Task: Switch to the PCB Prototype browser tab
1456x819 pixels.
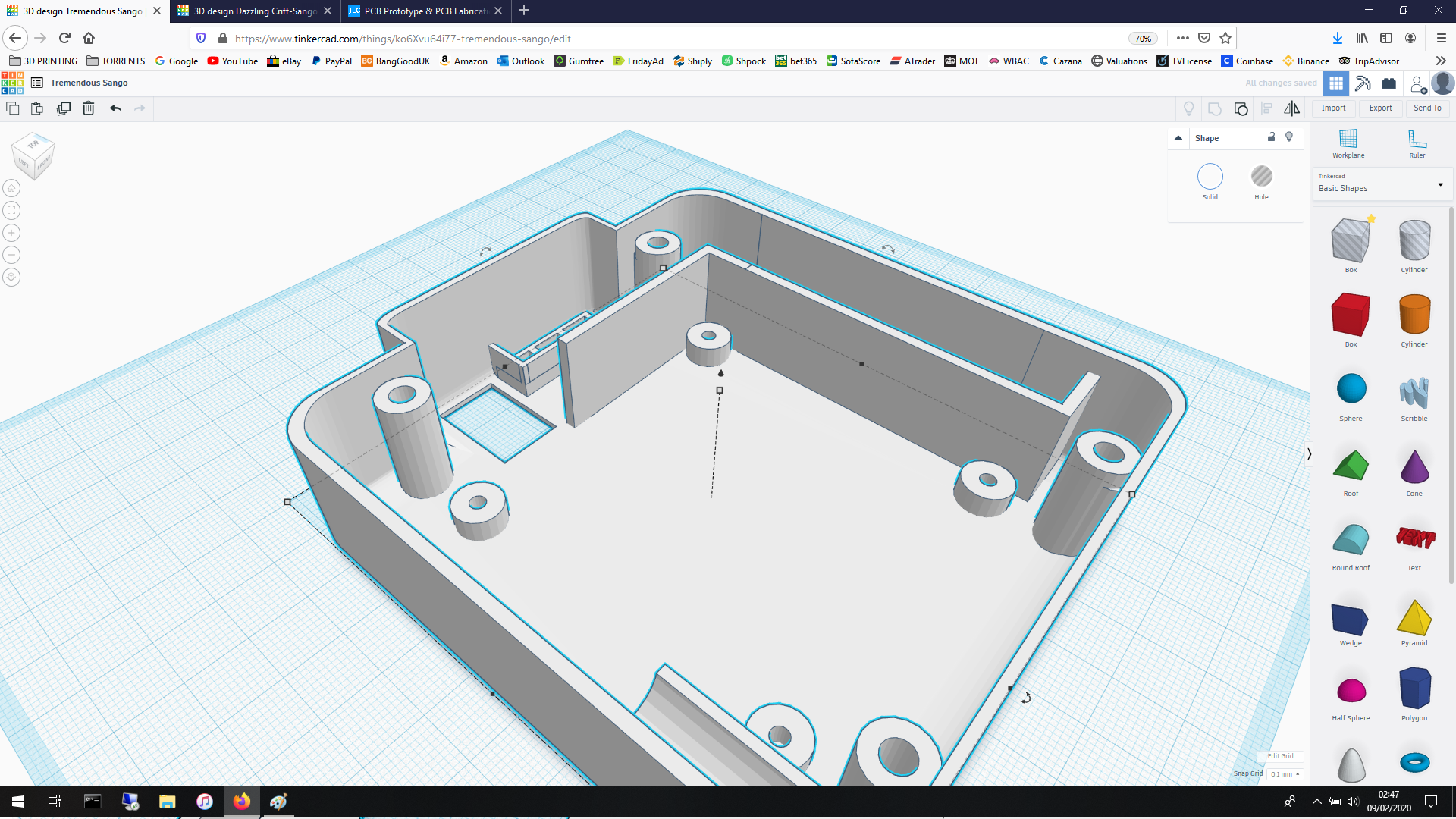Action: tap(425, 11)
